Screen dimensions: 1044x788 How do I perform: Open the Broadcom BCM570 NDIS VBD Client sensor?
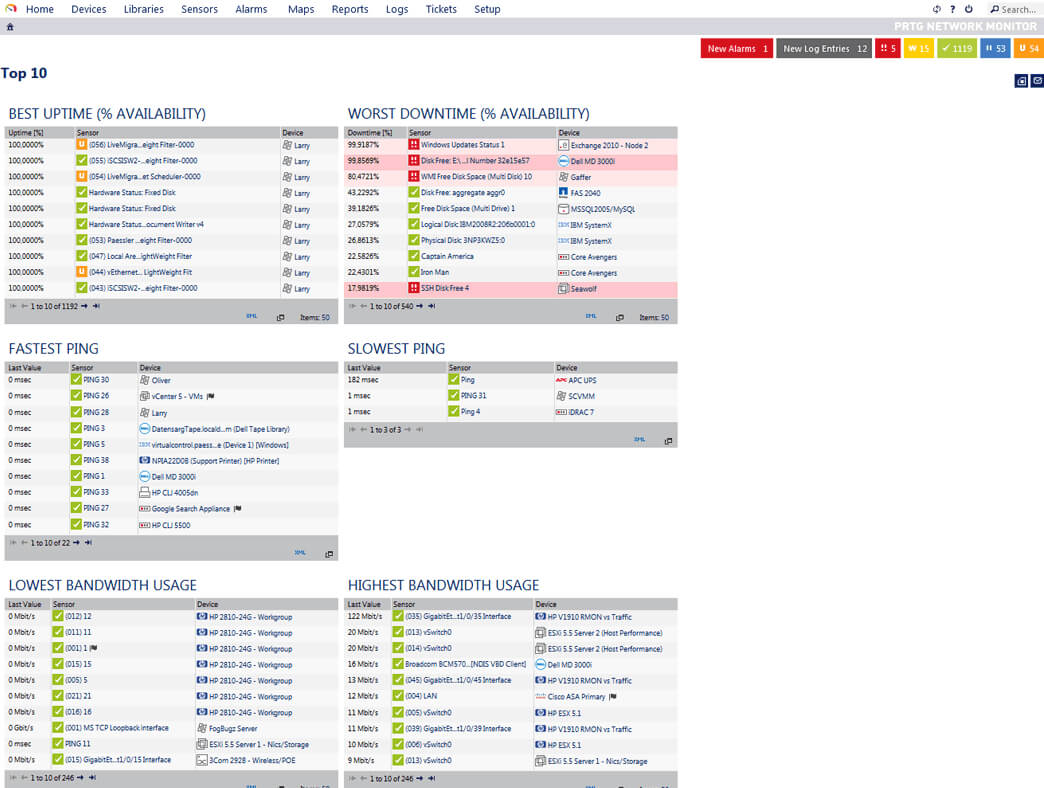click(465, 664)
